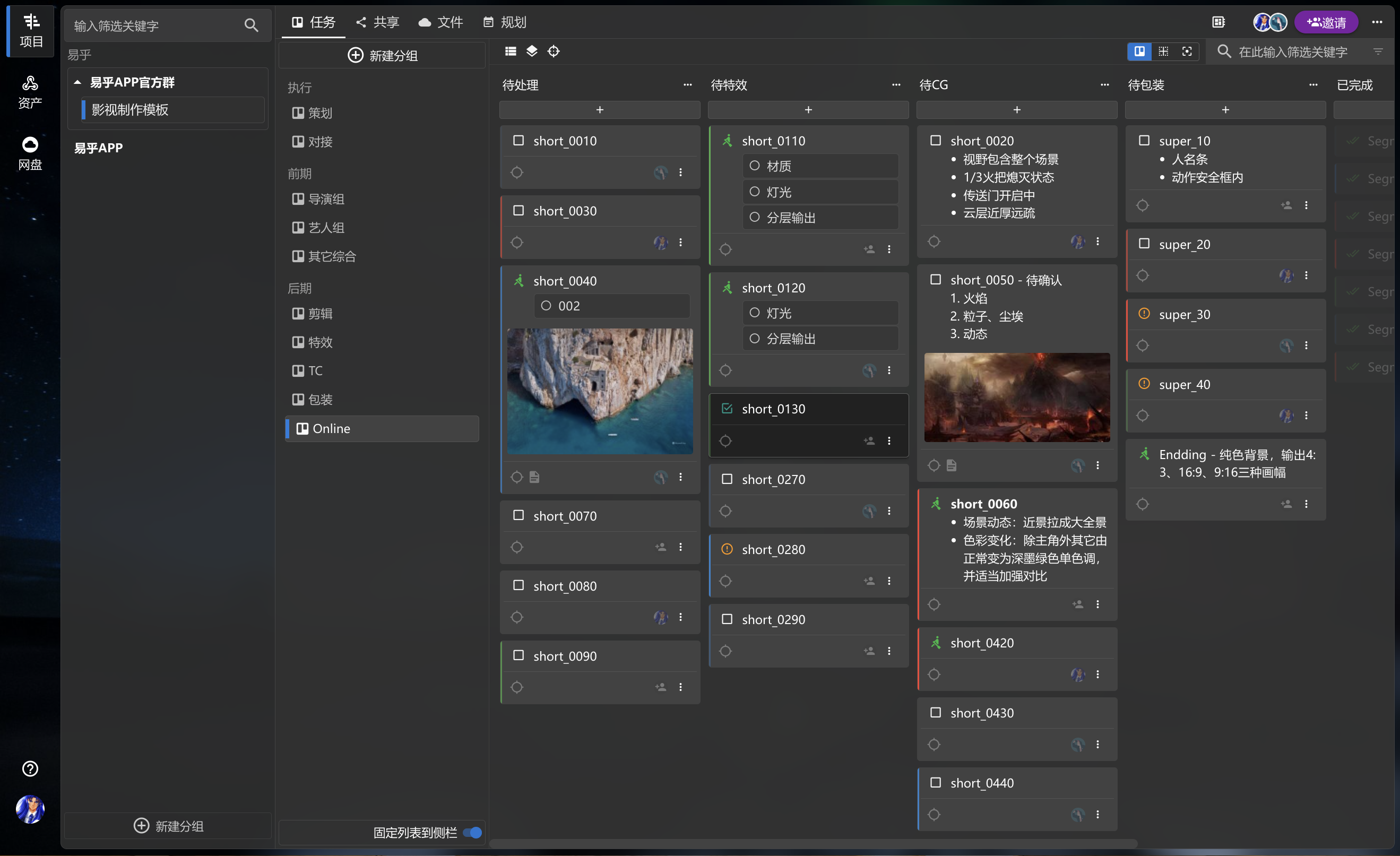Check the short_0020 task checkbox
The width and height of the screenshot is (1400, 856).
tap(935, 140)
